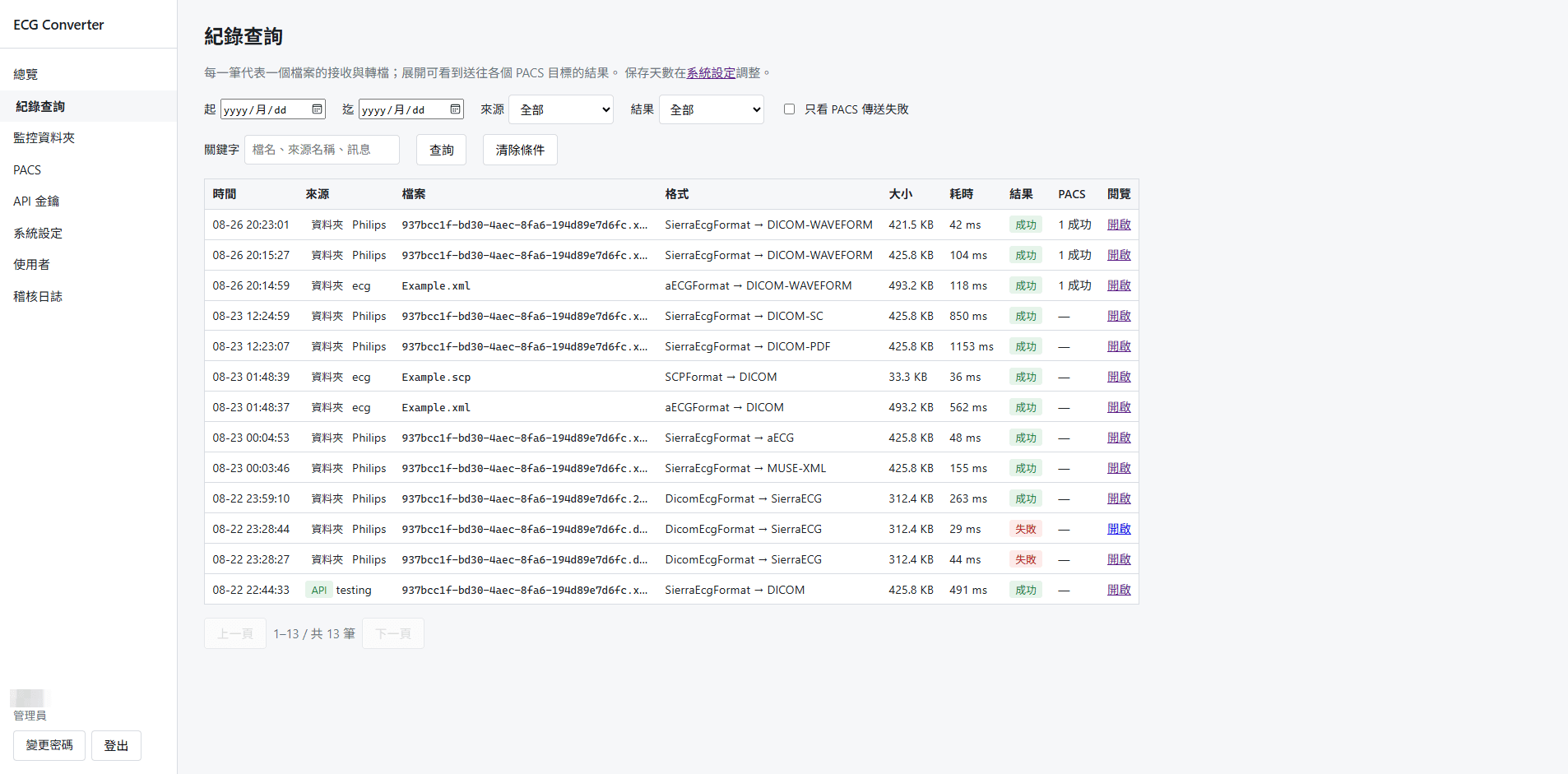Click the 下一頁 pagination button
Image resolution: width=1568 pixels, height=774 pixels.
click(x=393, y=633)
